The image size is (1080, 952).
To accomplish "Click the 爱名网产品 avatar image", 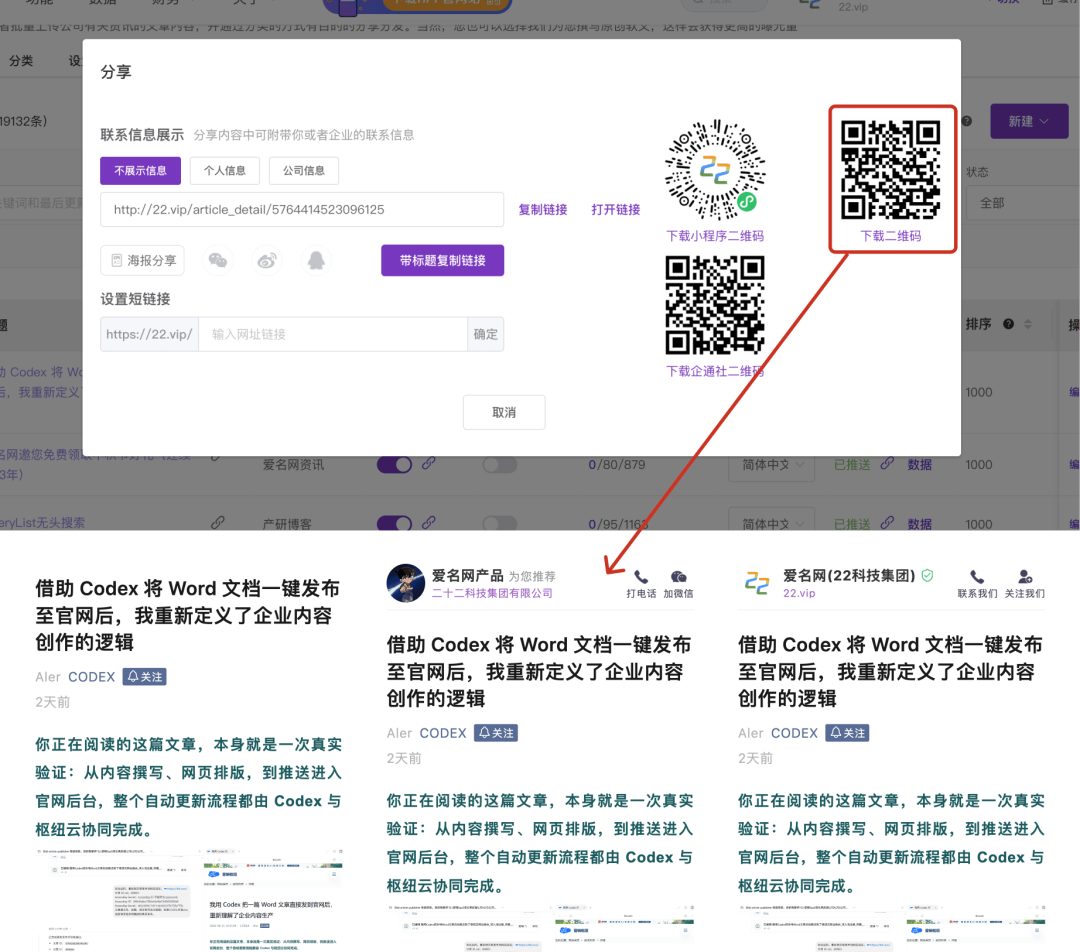I will coord(406,583).
